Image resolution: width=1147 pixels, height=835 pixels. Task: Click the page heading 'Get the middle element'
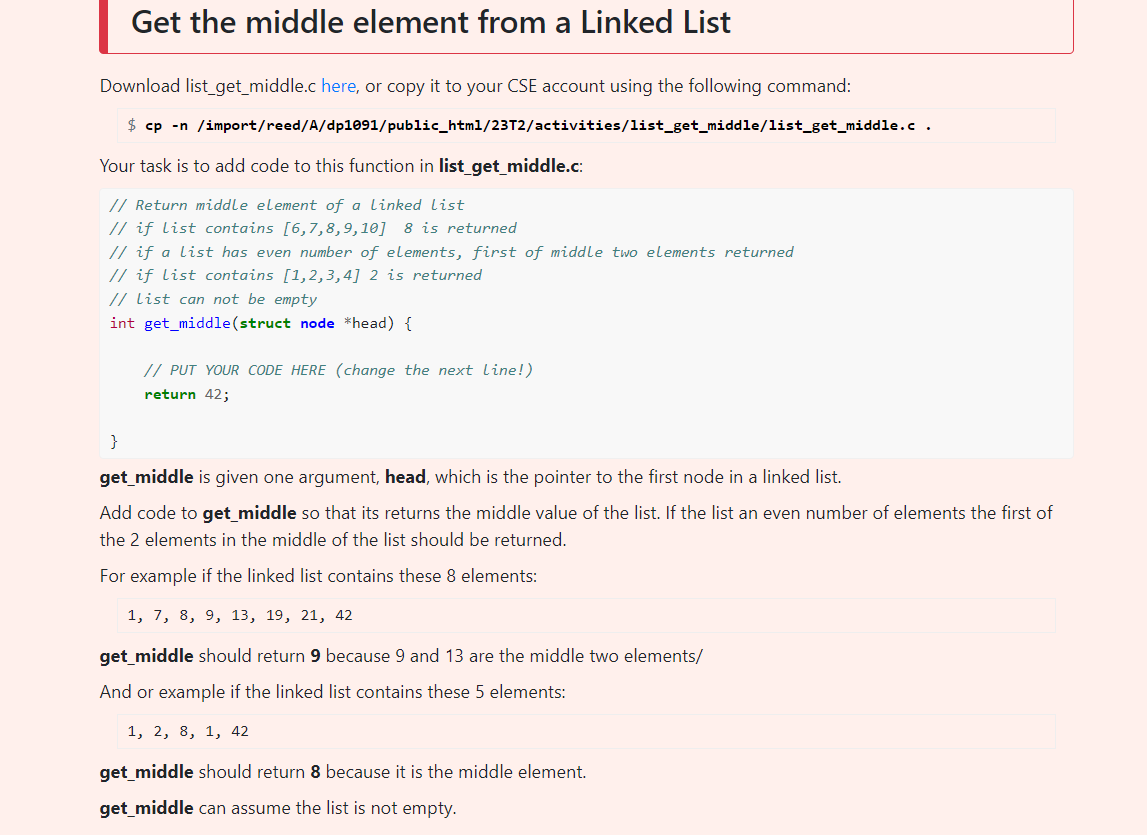point(431,22)
